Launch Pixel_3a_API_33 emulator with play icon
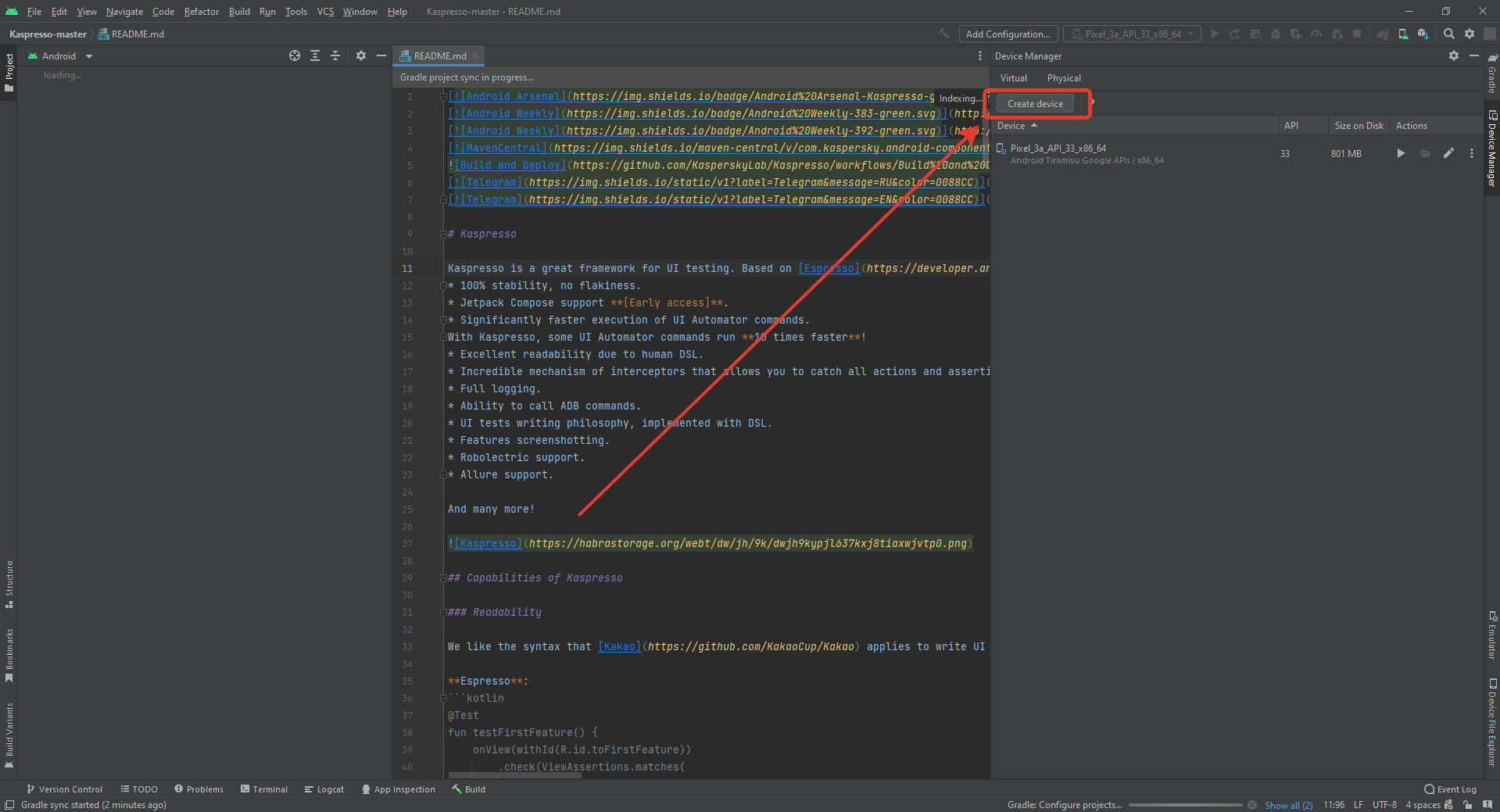Viewport: 1500px width, 812px height. pyautogui.click(x=1401, y=153)
